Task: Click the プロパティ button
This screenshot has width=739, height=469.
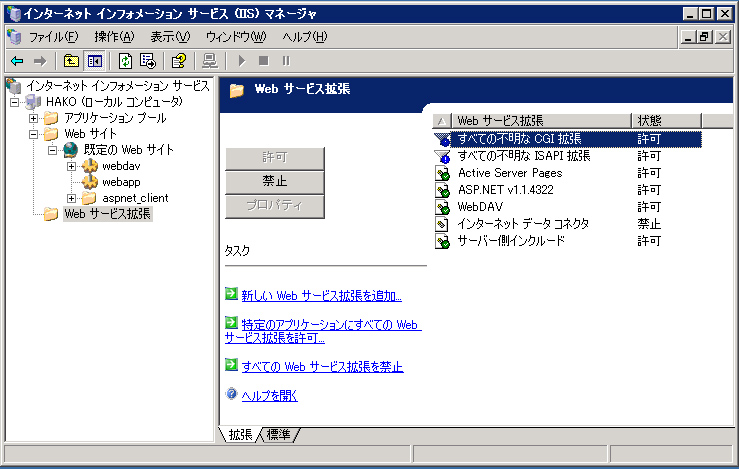Action: pos(275,206)
